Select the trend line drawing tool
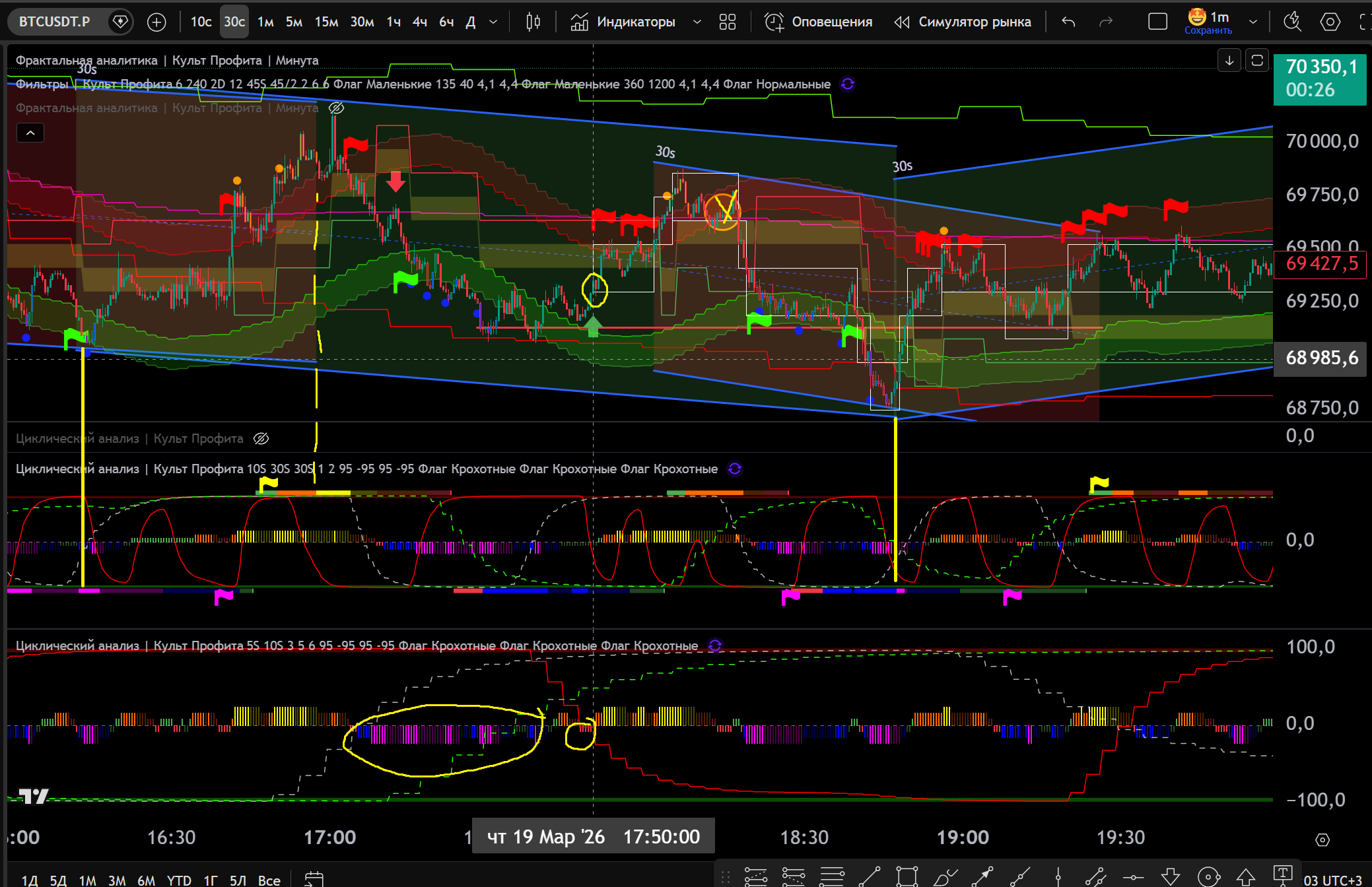This screenshot has width=1372, height=887. [870, 876]
